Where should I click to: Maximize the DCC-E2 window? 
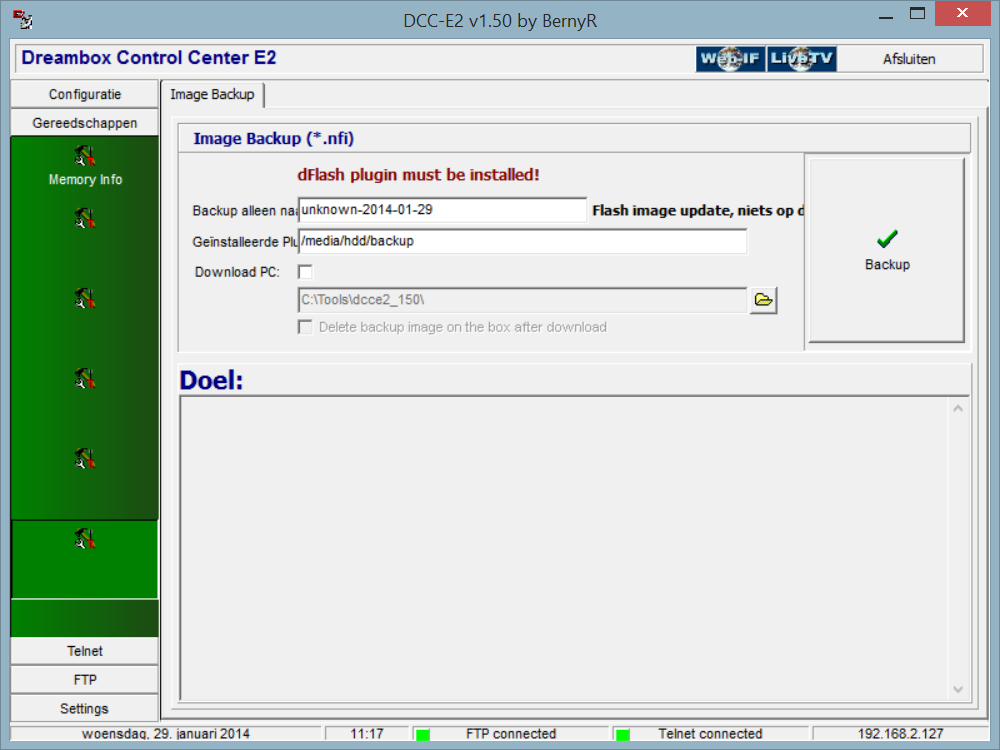pyautogui.click(x=917, y=13)
